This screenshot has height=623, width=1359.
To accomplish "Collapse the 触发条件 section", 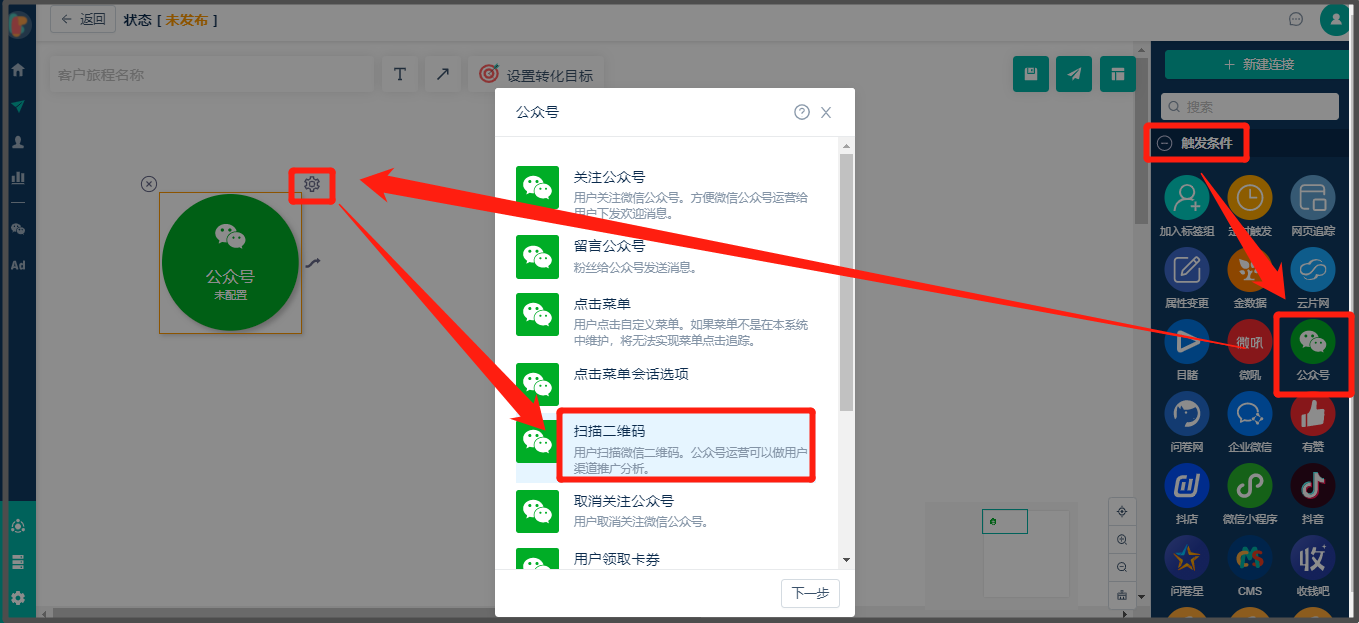I will (1164, 143).
